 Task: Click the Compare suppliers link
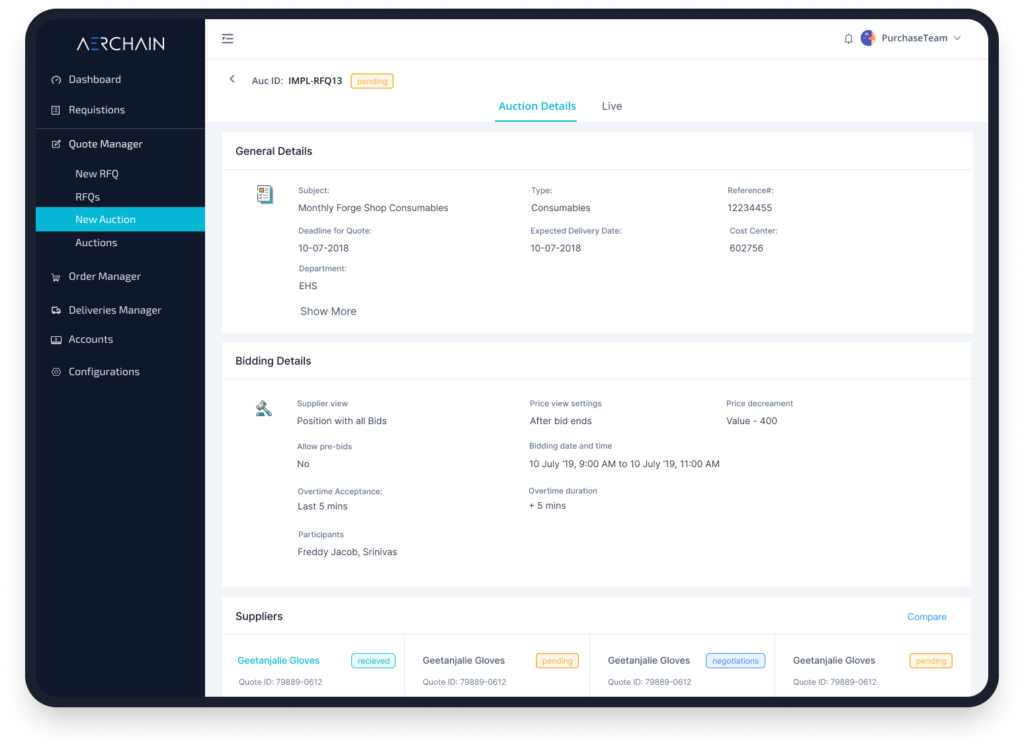pyautogui.click(x=926, y=617)
